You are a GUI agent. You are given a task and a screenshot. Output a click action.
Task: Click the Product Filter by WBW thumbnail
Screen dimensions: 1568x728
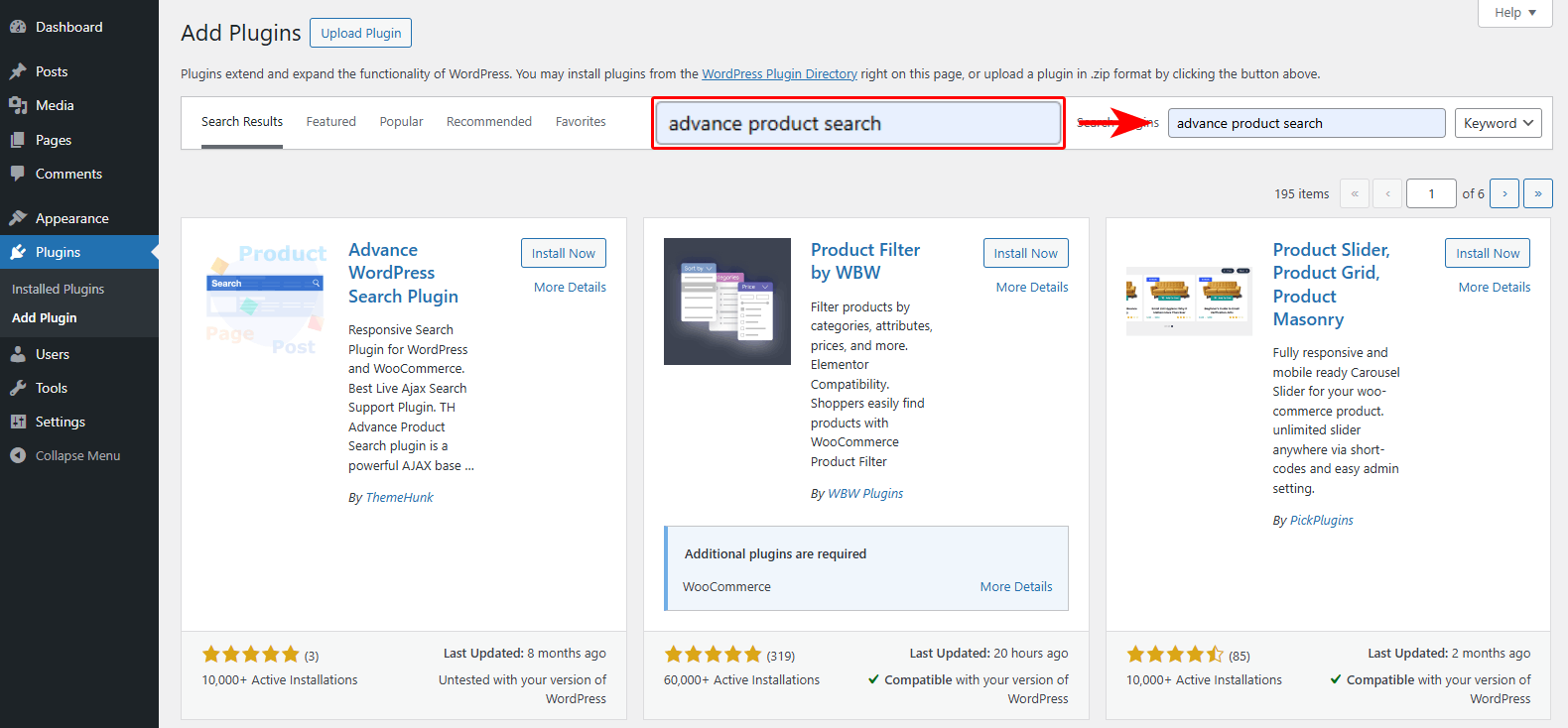tap(727, 302)
